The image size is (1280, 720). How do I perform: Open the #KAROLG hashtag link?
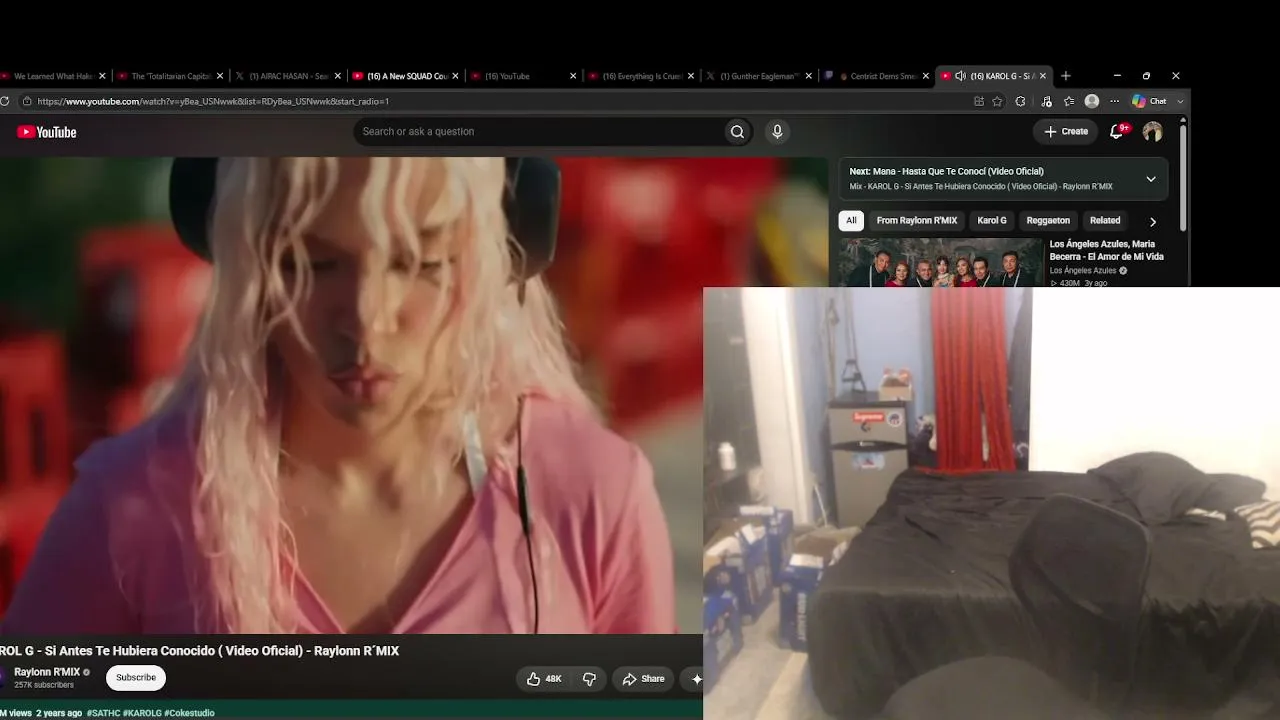tap(142, 713)
